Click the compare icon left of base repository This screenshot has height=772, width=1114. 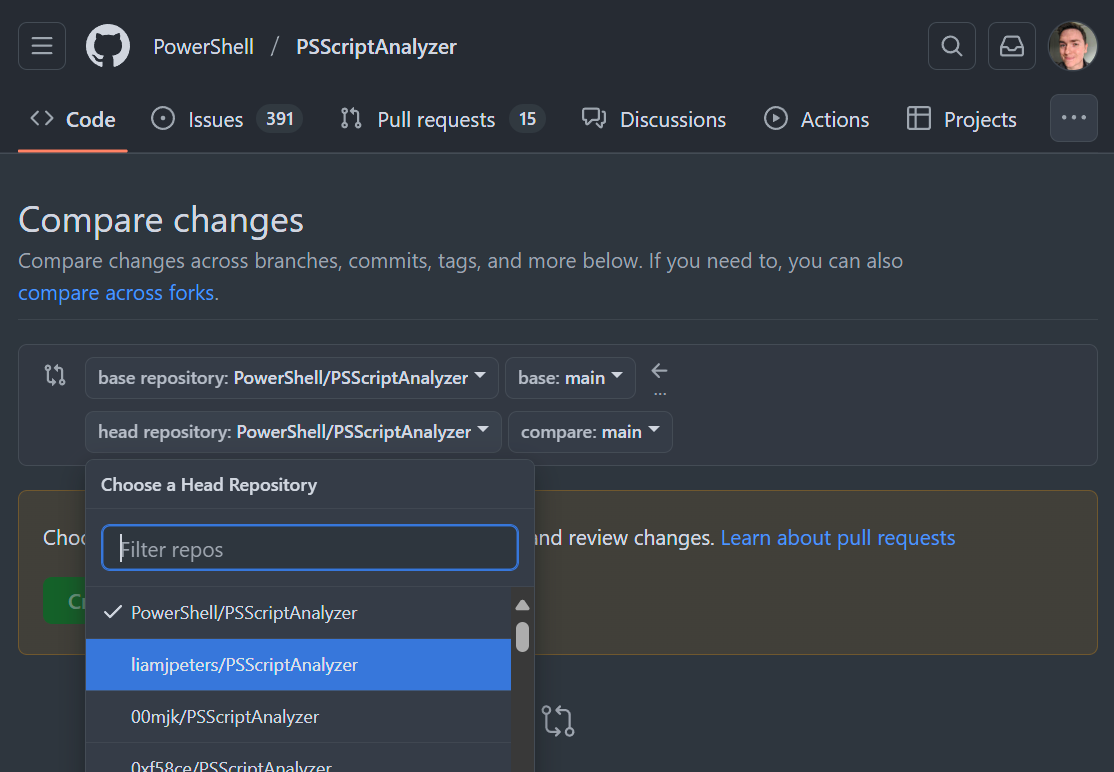pyautogui.click(x=55, y=374)
